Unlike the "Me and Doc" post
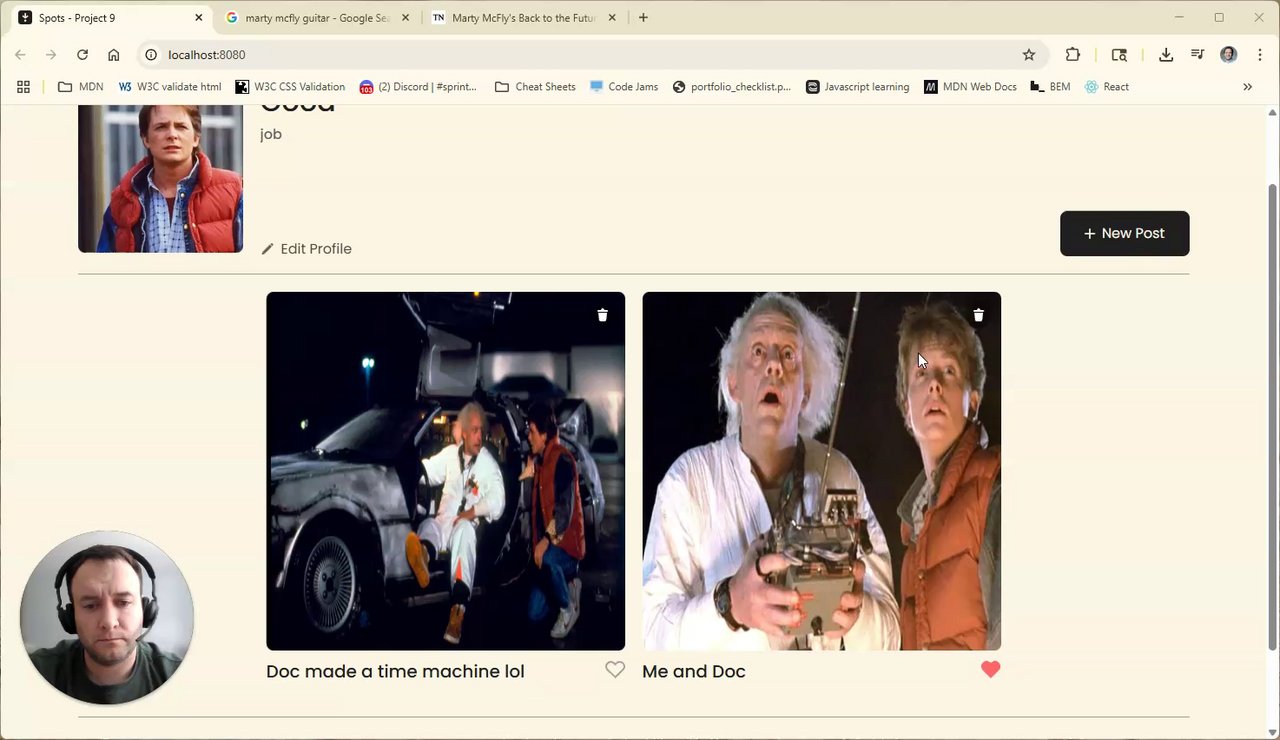The image size is (1280, 740). point(990,670)
